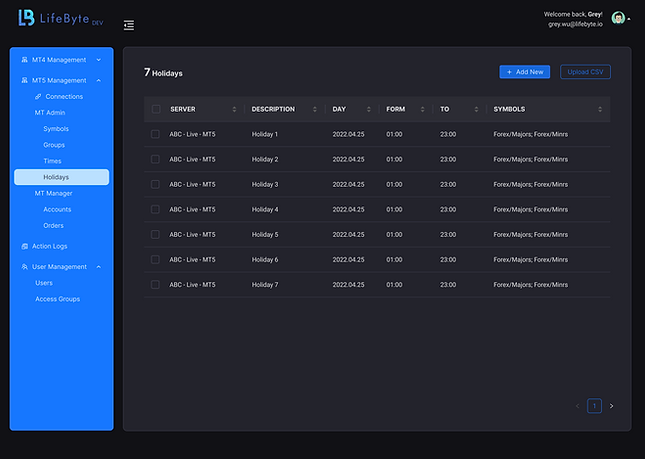
Task: Expand the MT4 Management chevron
Action: coord(99,60)
